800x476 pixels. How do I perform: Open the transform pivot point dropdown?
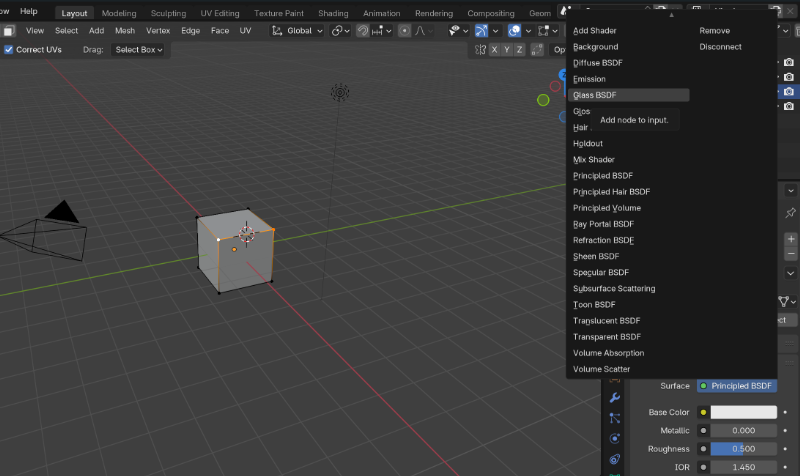click(340, 31)
